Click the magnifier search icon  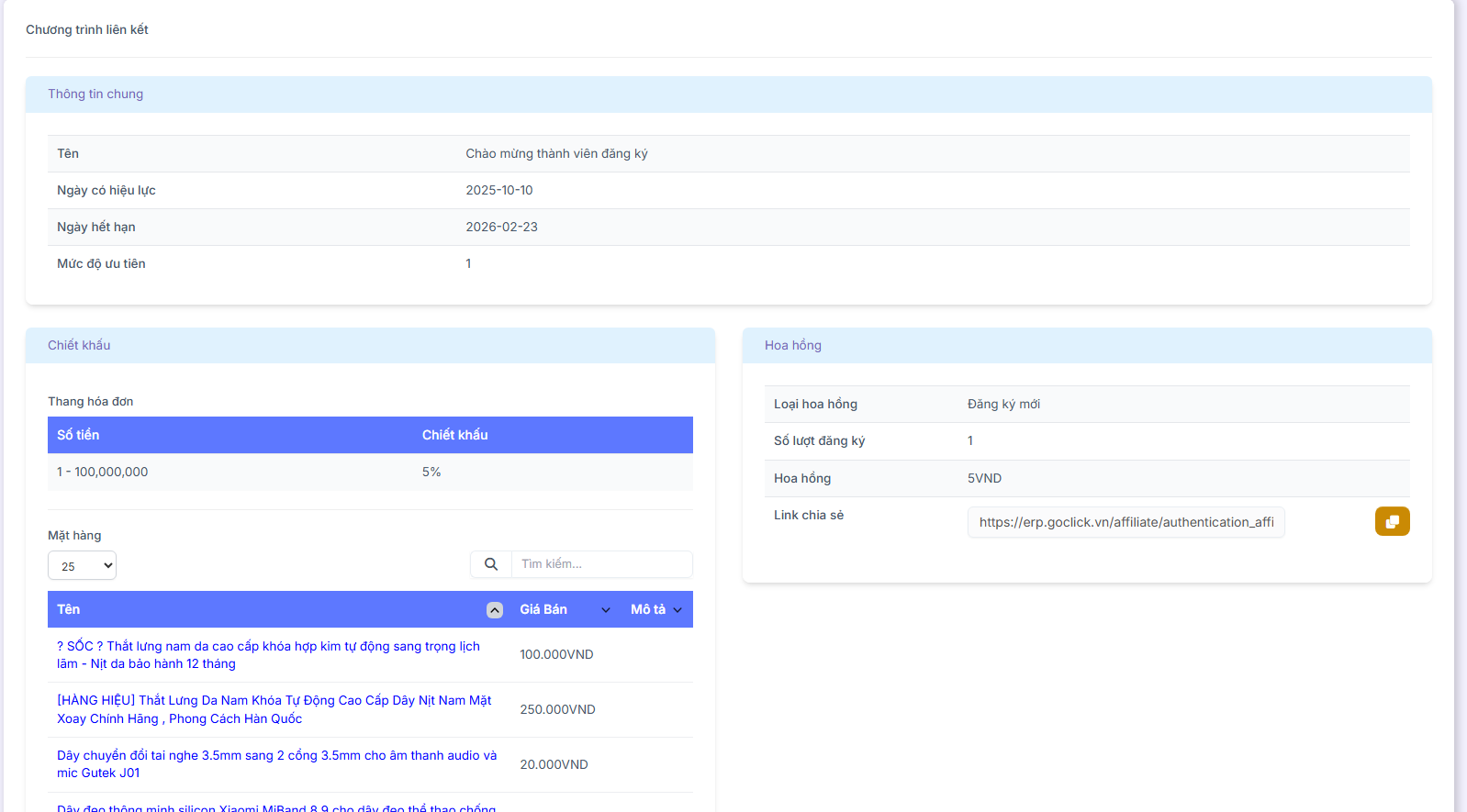coord(491,564)
